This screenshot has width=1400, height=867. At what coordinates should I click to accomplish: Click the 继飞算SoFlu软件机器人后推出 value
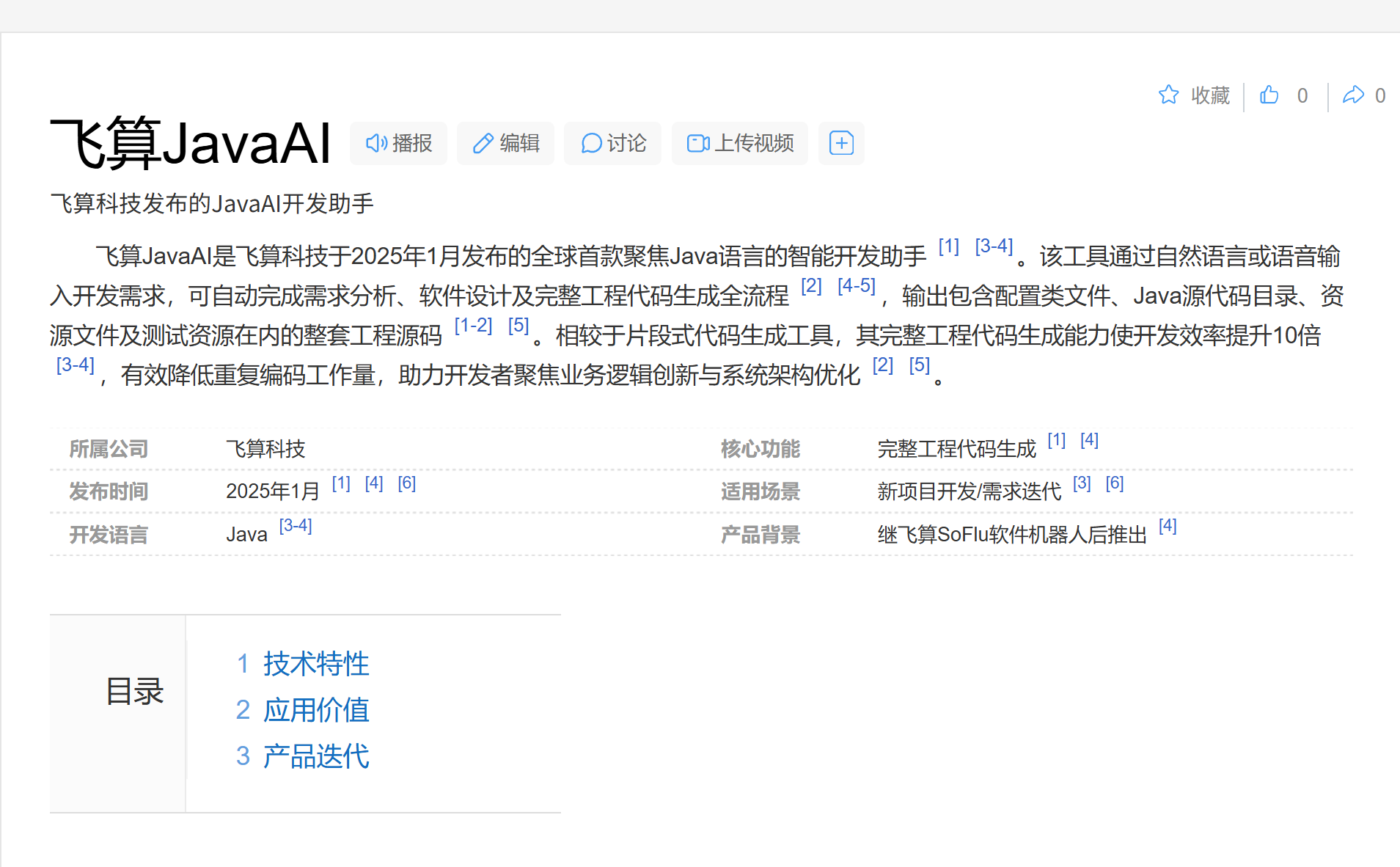1012,535
